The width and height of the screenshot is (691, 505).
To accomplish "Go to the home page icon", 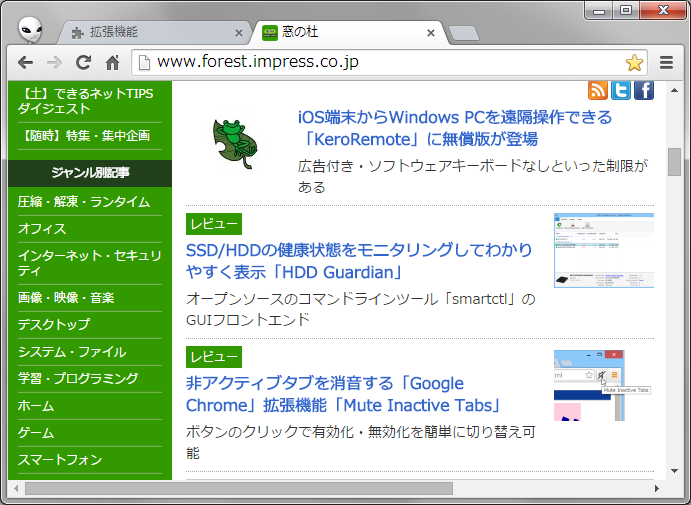I will coord(112,63).
